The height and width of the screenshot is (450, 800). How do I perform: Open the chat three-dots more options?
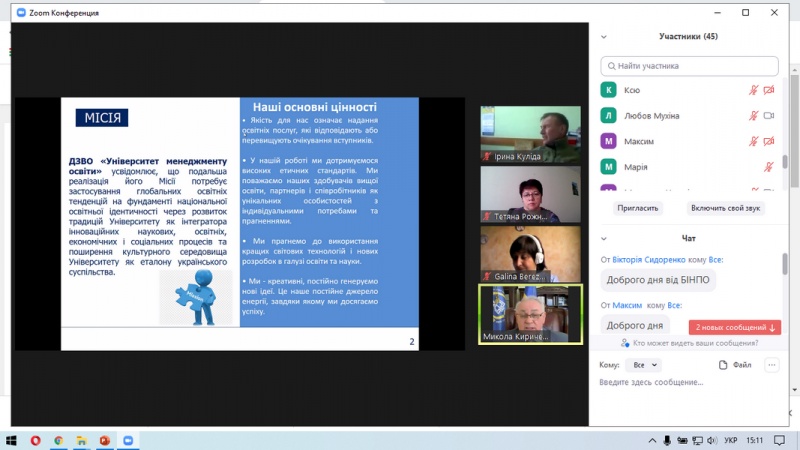(771, 366)
